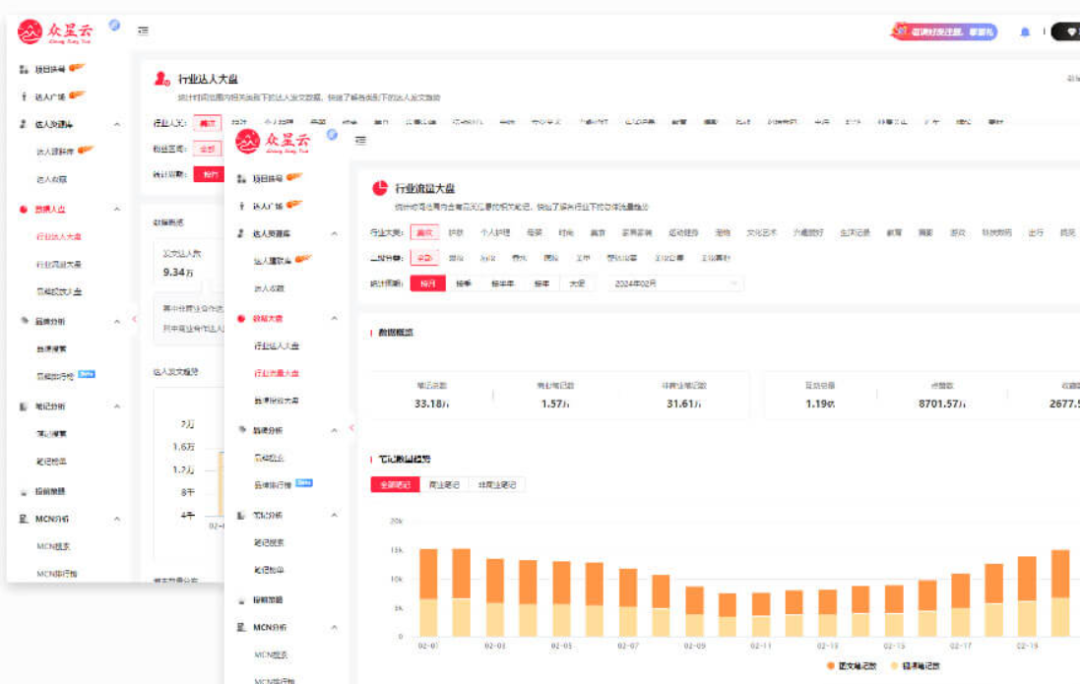This screenshot has width=1080, height=684.
Task: Collapse 数据大盘 section chevron in front window
Action: pyautogui.click(x=334, y=318)
